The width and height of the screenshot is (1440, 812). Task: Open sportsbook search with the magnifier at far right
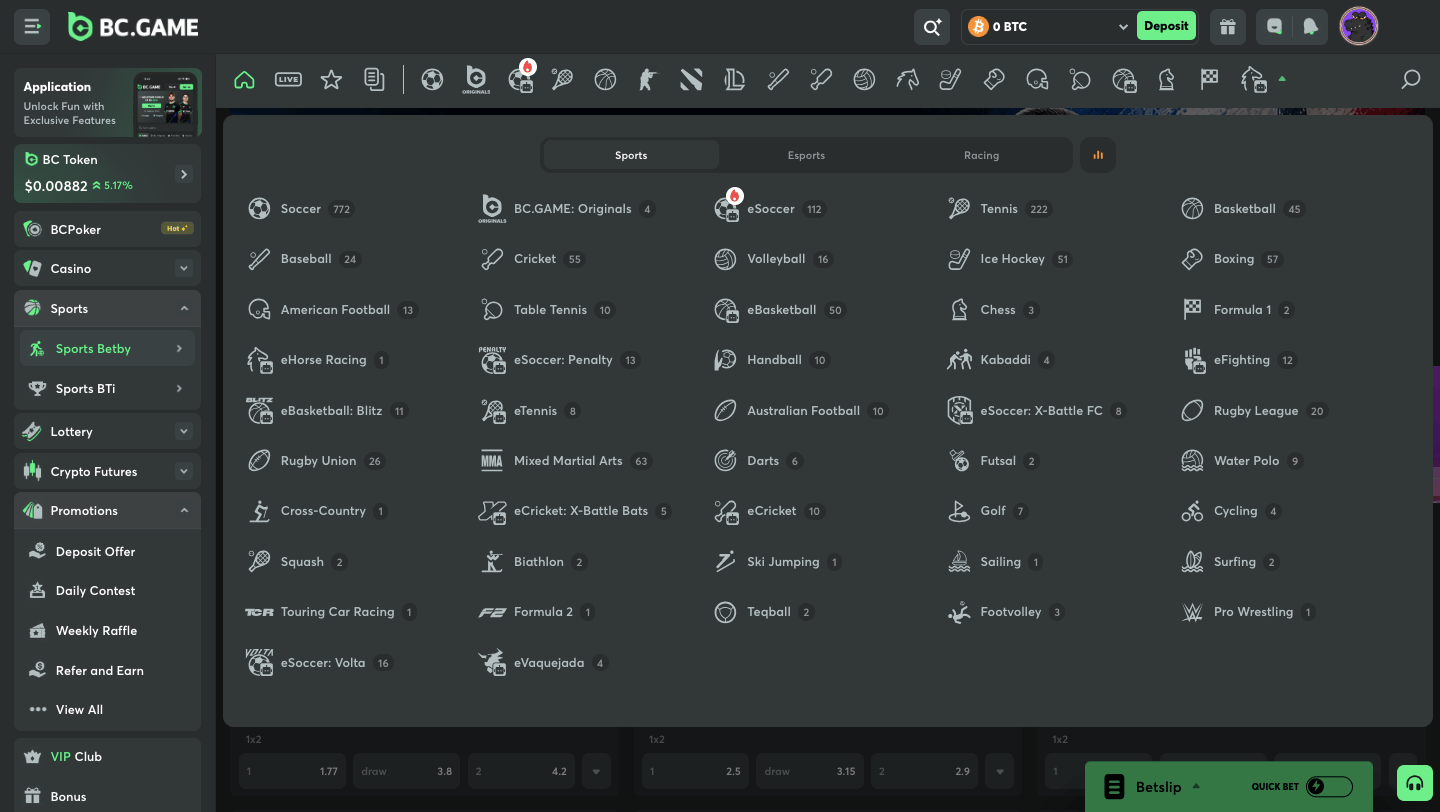click(x=1411, y=79)
